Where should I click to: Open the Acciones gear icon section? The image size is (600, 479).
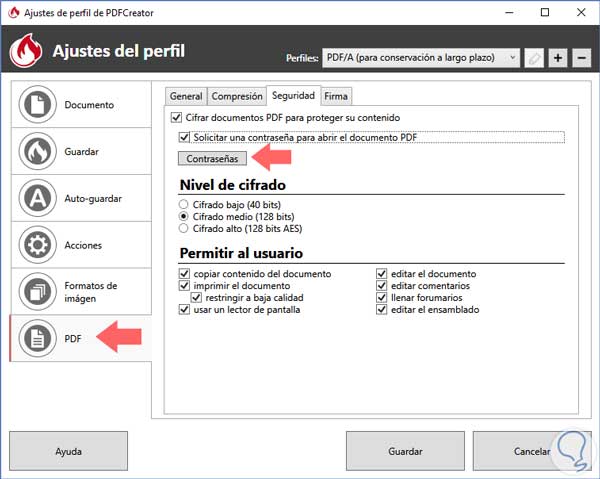coord(37,245)
